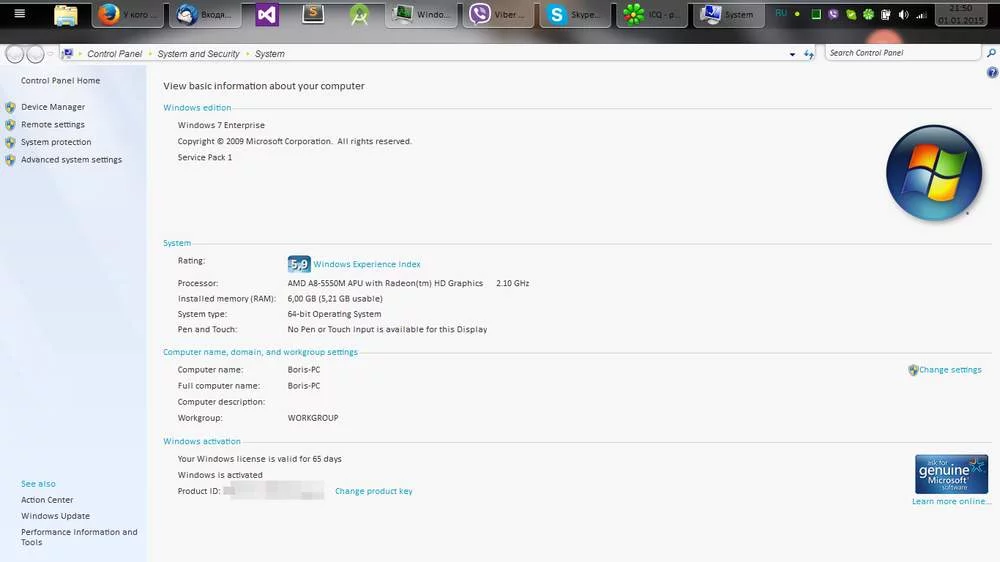Image resolution: width=1000 pixels, height=562 pixels.
Task: Open recent pages dropdown beside Forward button
Action: (50, 54)
